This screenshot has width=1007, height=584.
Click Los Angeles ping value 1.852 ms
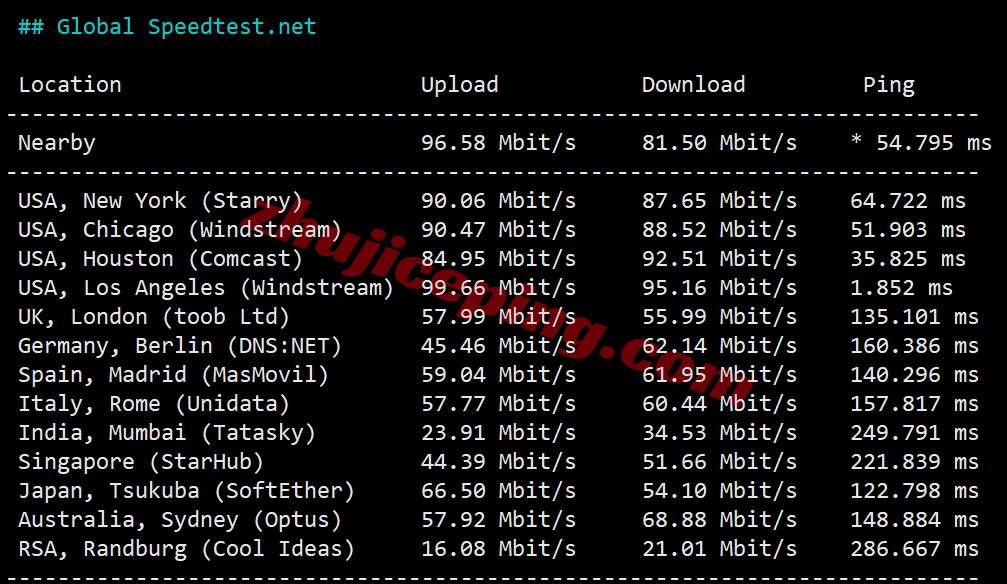[x=902, y=288]
